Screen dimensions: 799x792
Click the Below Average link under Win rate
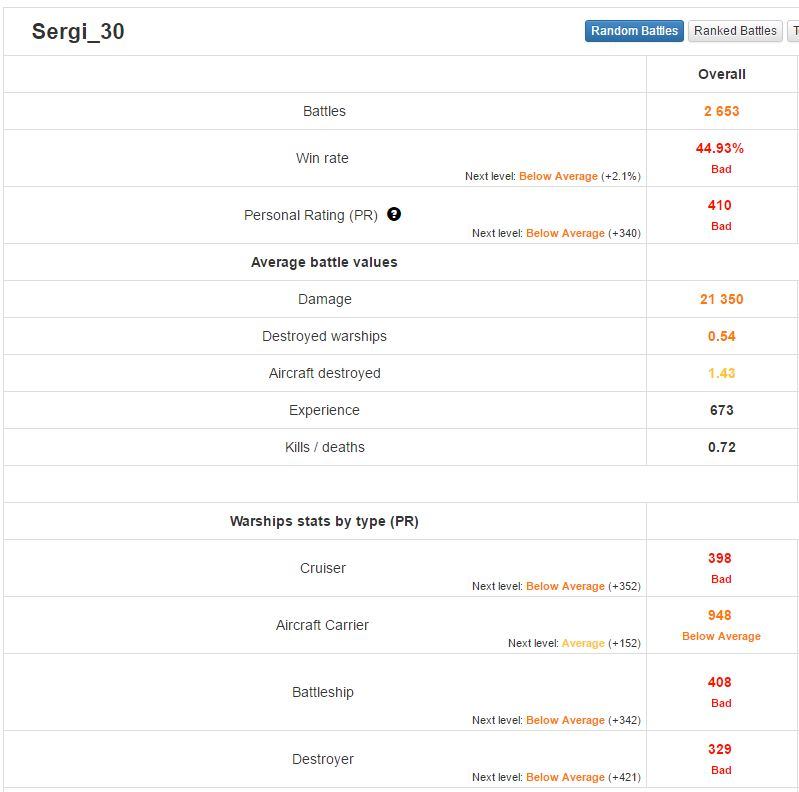click(x=558, y=176)
